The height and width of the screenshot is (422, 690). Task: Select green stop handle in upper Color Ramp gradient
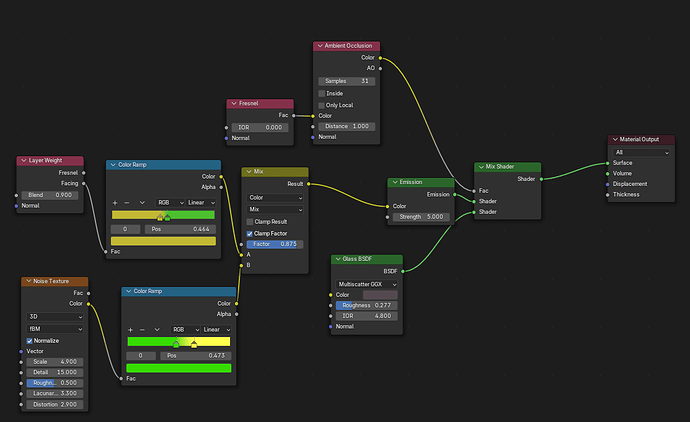click(168, 217)
